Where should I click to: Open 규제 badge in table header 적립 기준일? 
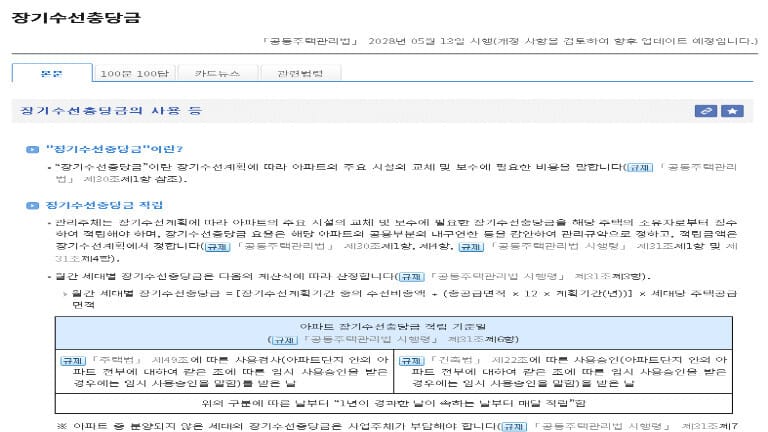click(284, 339)
